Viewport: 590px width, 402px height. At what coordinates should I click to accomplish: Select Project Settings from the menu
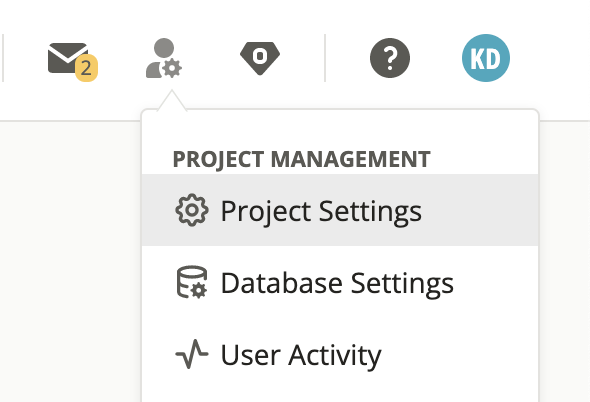(x=340, y=210)
